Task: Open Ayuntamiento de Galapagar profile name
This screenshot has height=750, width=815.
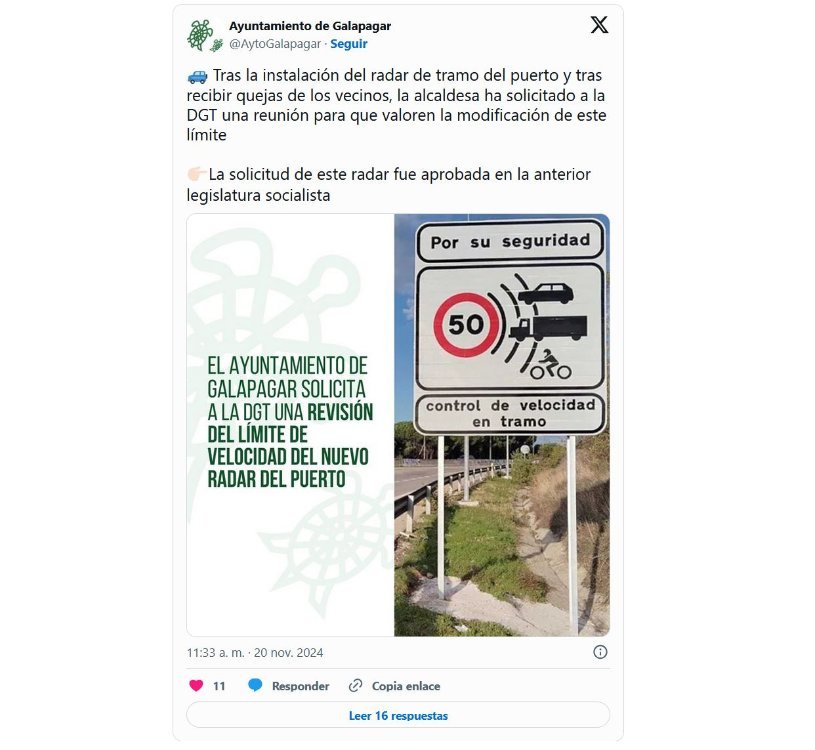Action: [x=310, y=26]
